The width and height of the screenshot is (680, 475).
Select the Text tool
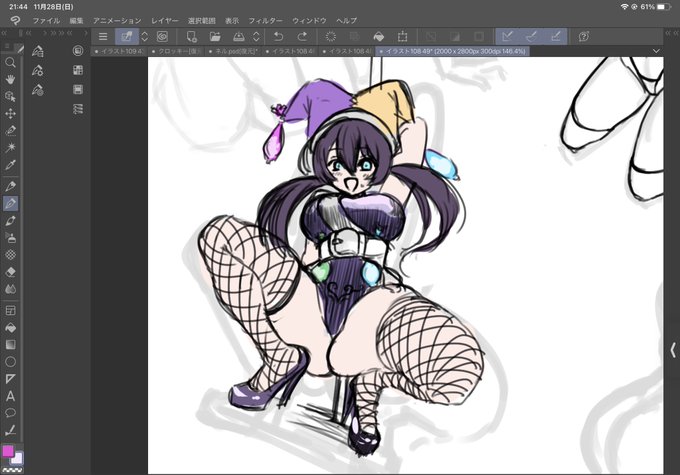(10, 396)
